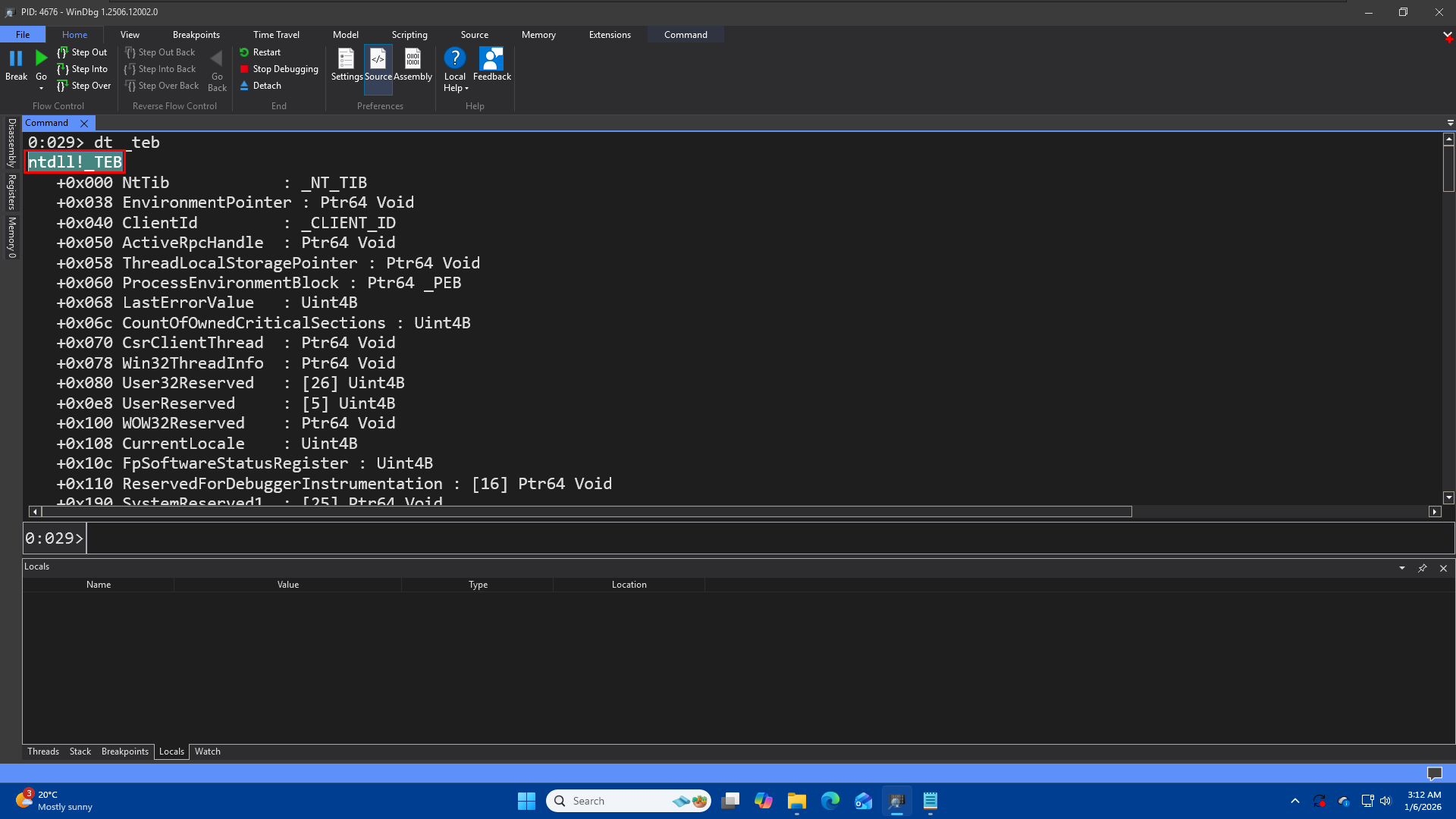
Task: Click the Stop Debugging red square
Action: pos(244,69)
